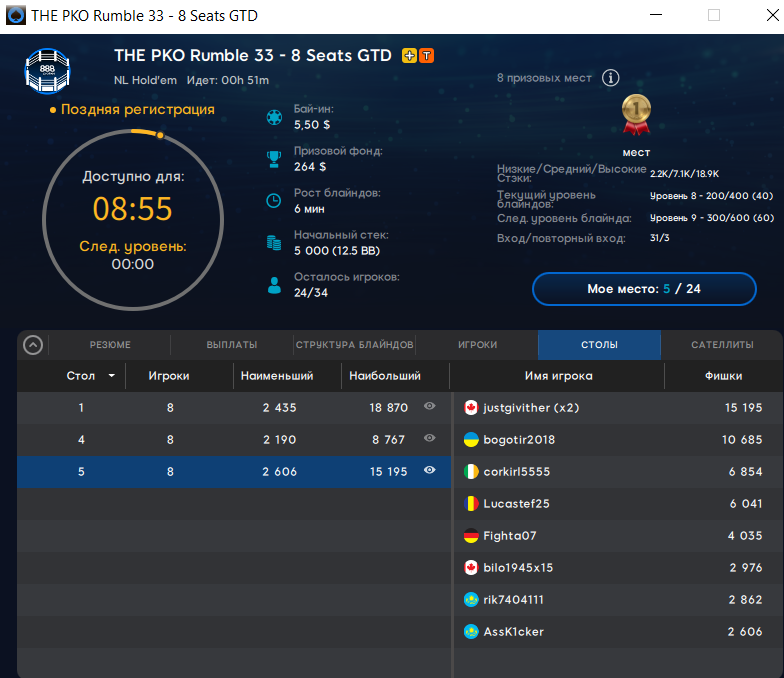
Task: Click the orange T turbo badge
Action: click(x=426, y=56)
